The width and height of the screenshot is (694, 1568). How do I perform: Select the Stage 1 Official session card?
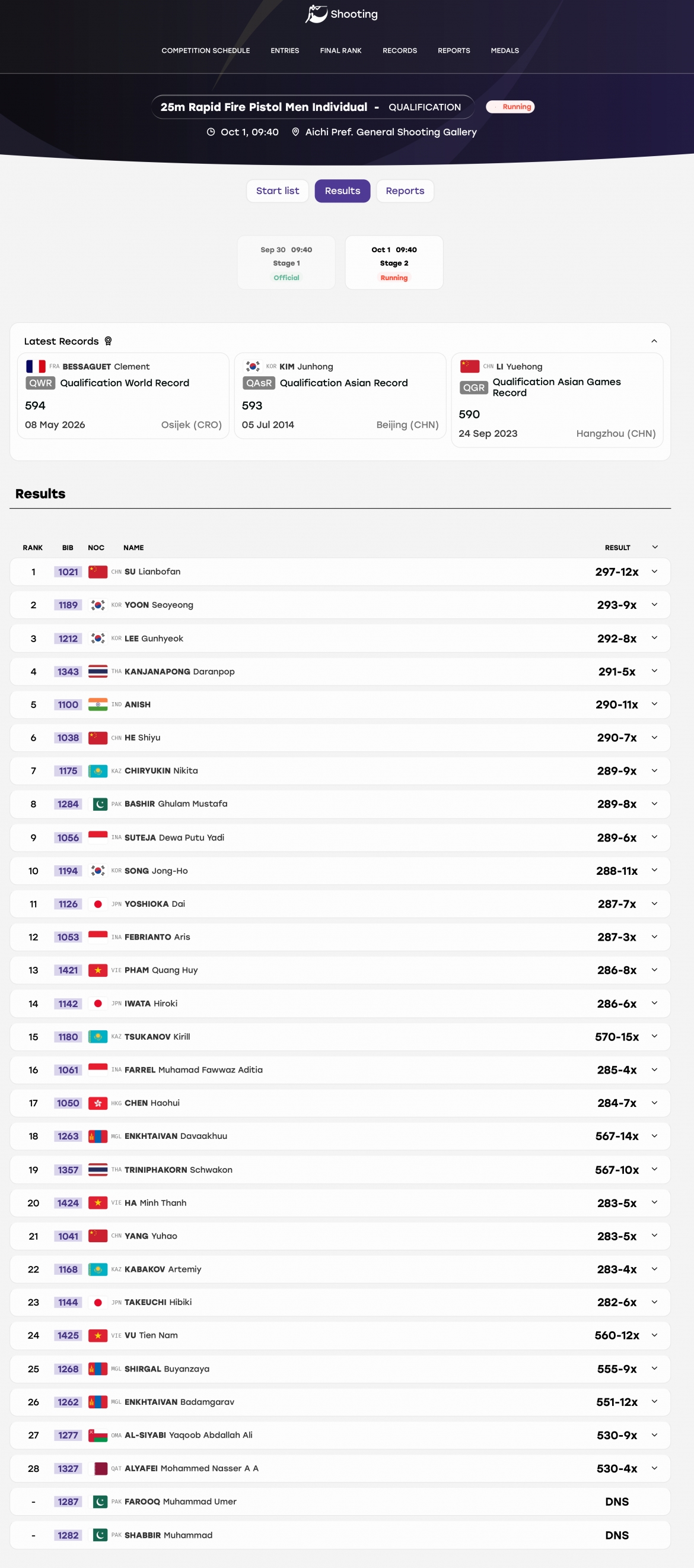point(286,262)
